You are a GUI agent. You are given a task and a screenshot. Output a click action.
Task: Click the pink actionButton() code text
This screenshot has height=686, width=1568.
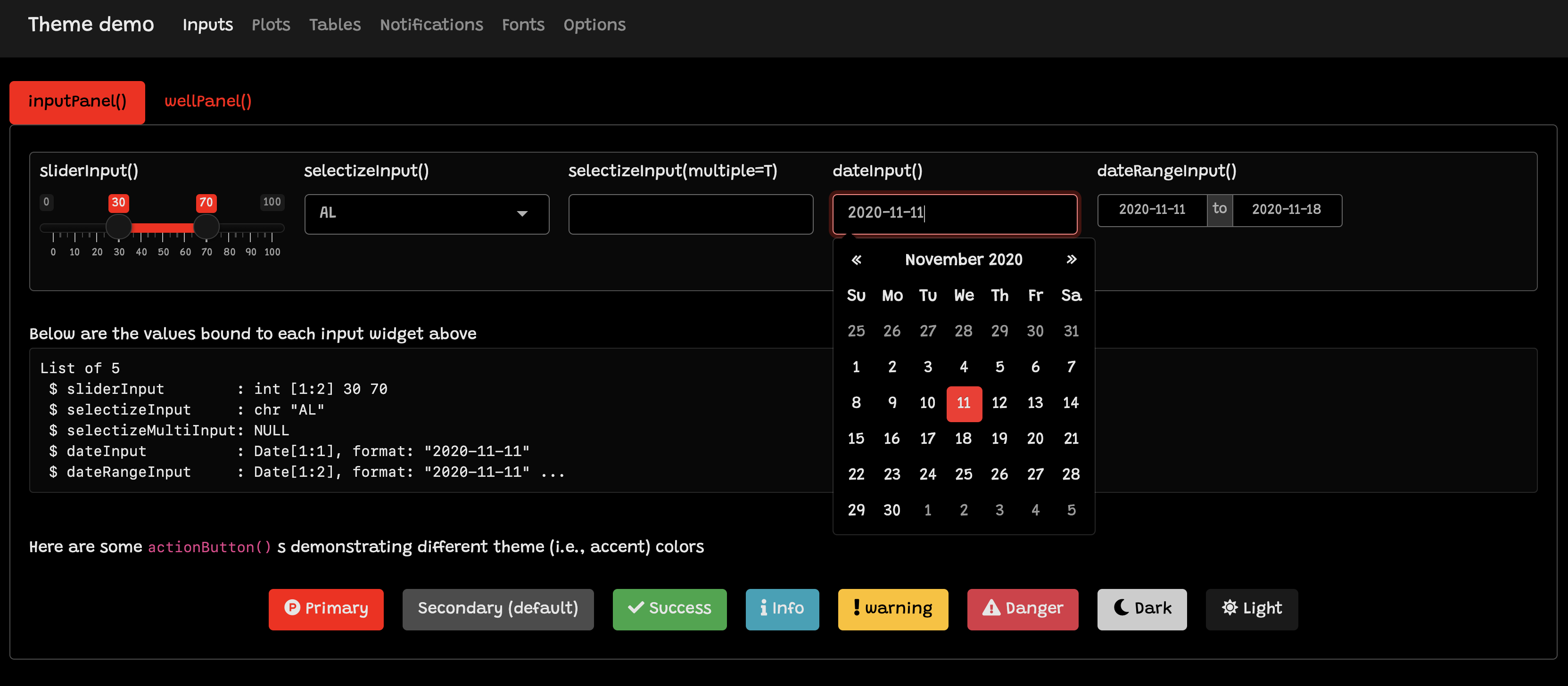click(x=209, y=547)
